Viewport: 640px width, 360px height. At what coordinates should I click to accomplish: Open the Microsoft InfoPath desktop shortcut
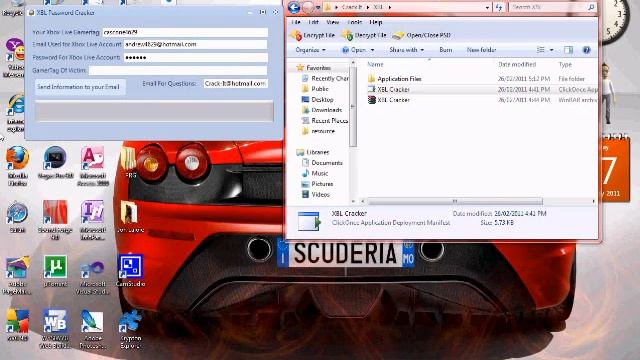coord(93,220)
